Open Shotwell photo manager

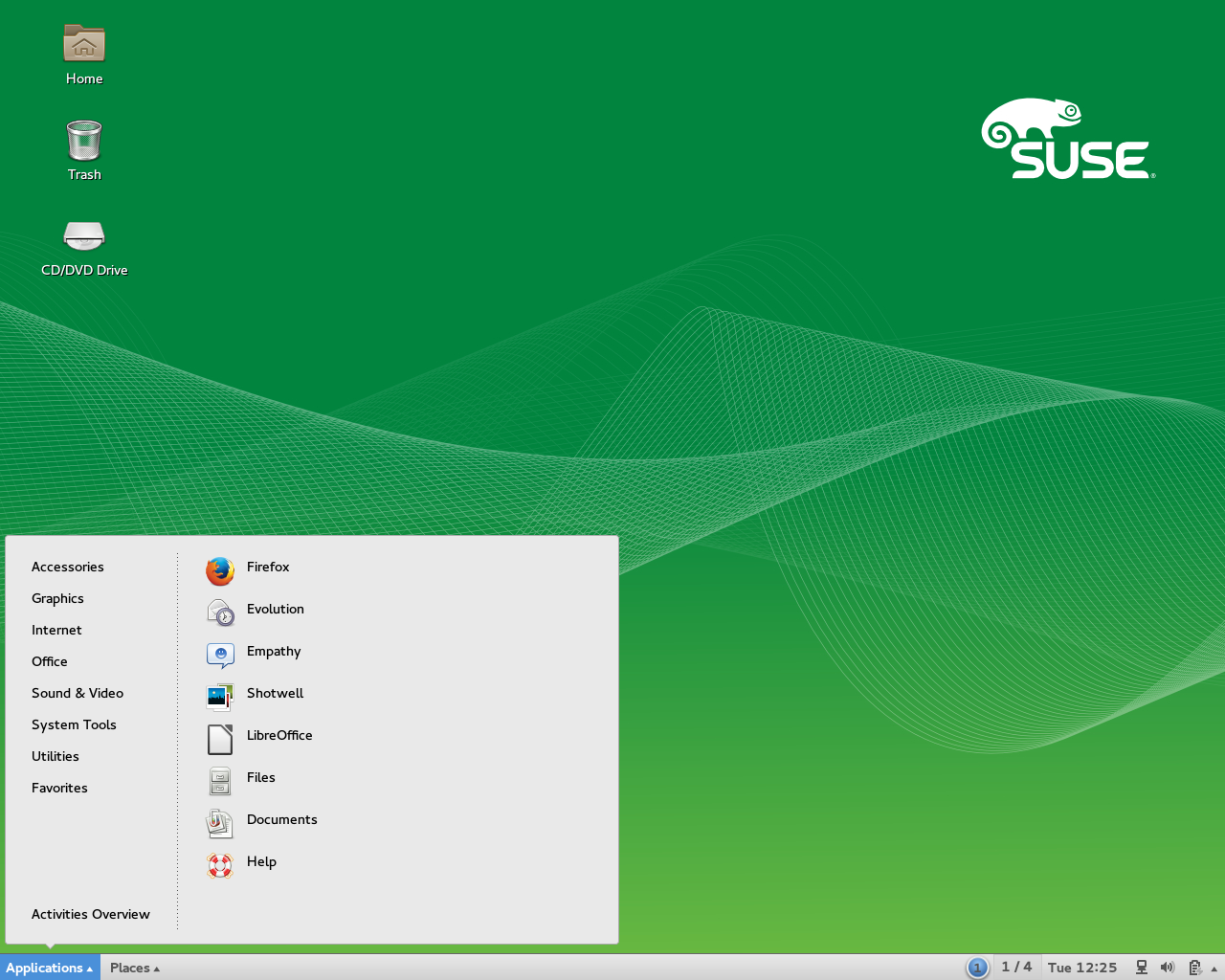coord(275,693)
